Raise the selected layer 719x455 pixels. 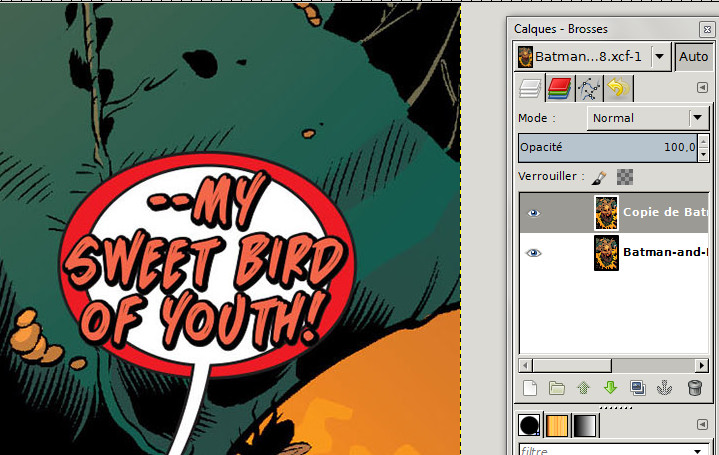tap(583, 388)
